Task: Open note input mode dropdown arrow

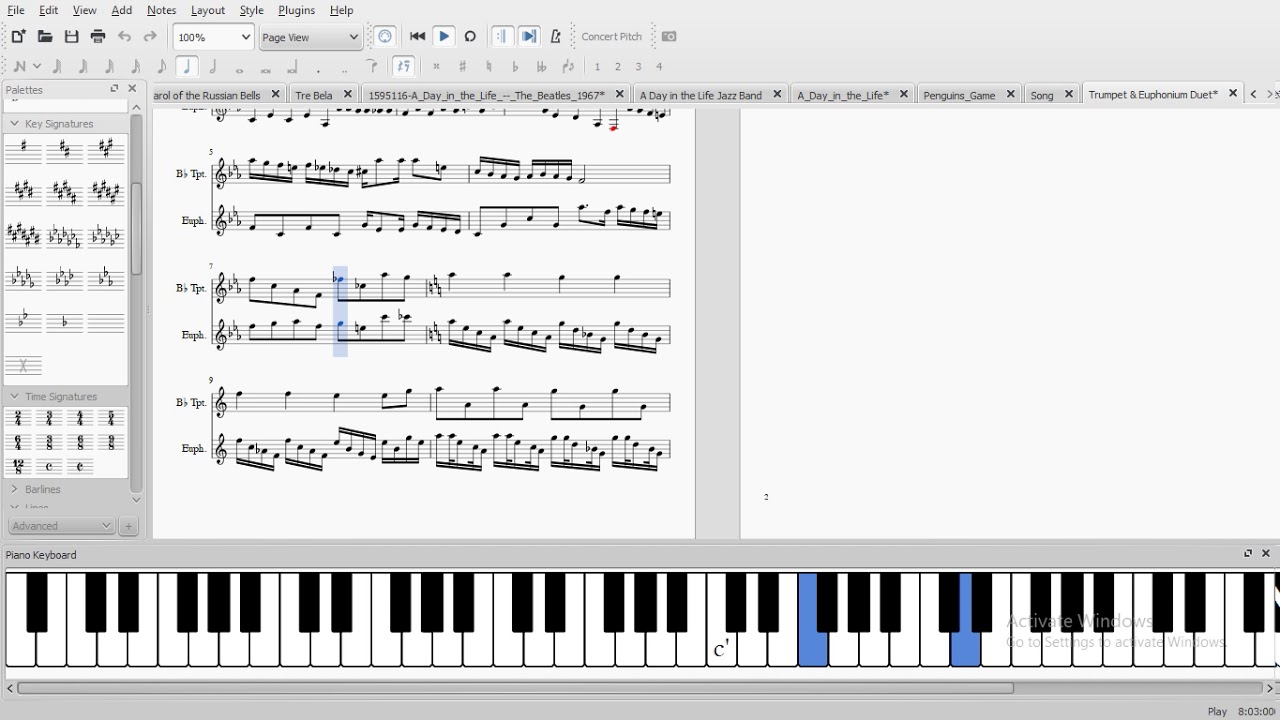Action: click(x=37, y=67)
